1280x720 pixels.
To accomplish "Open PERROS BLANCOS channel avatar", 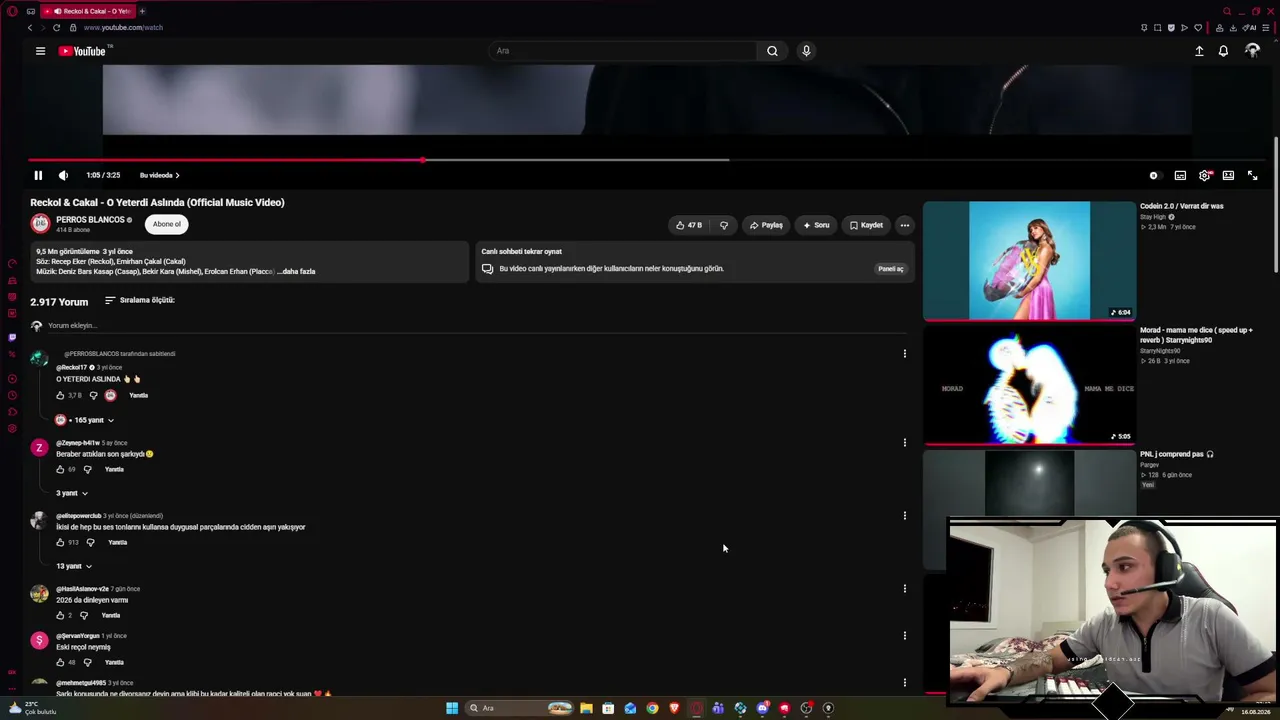I will [40, 224].
